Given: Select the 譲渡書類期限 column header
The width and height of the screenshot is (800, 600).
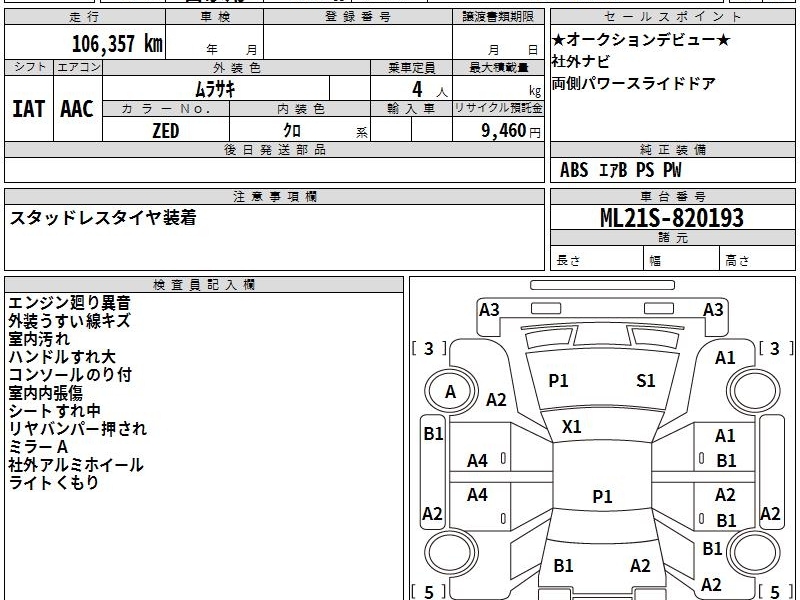Looking at the screenshot, I should [498, 17].
